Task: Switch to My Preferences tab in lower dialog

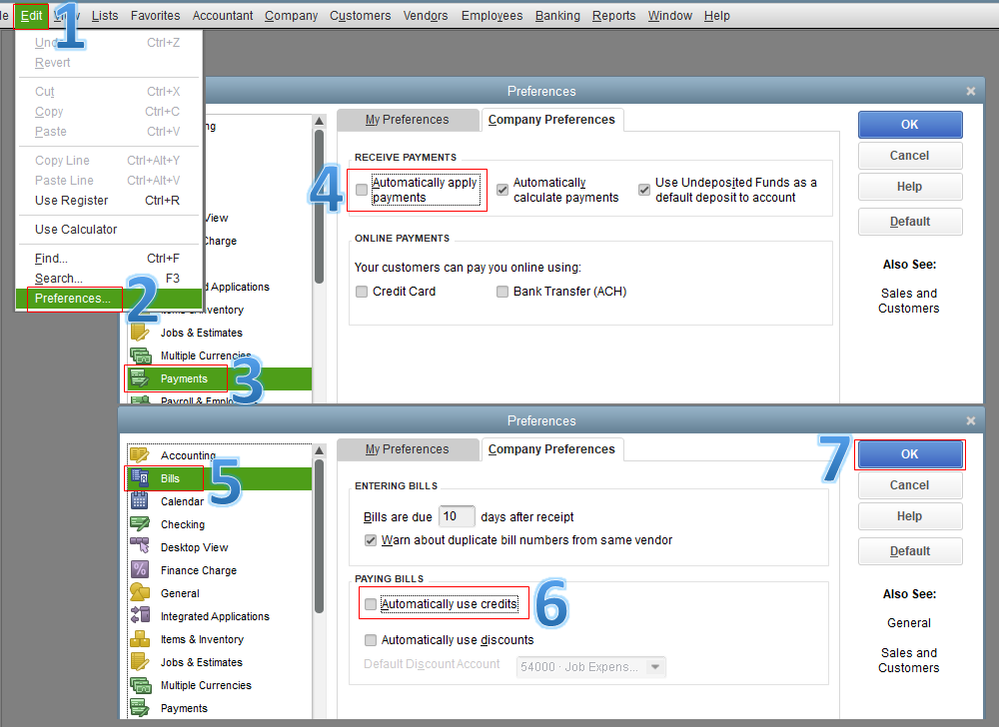Action: [407, 449]
